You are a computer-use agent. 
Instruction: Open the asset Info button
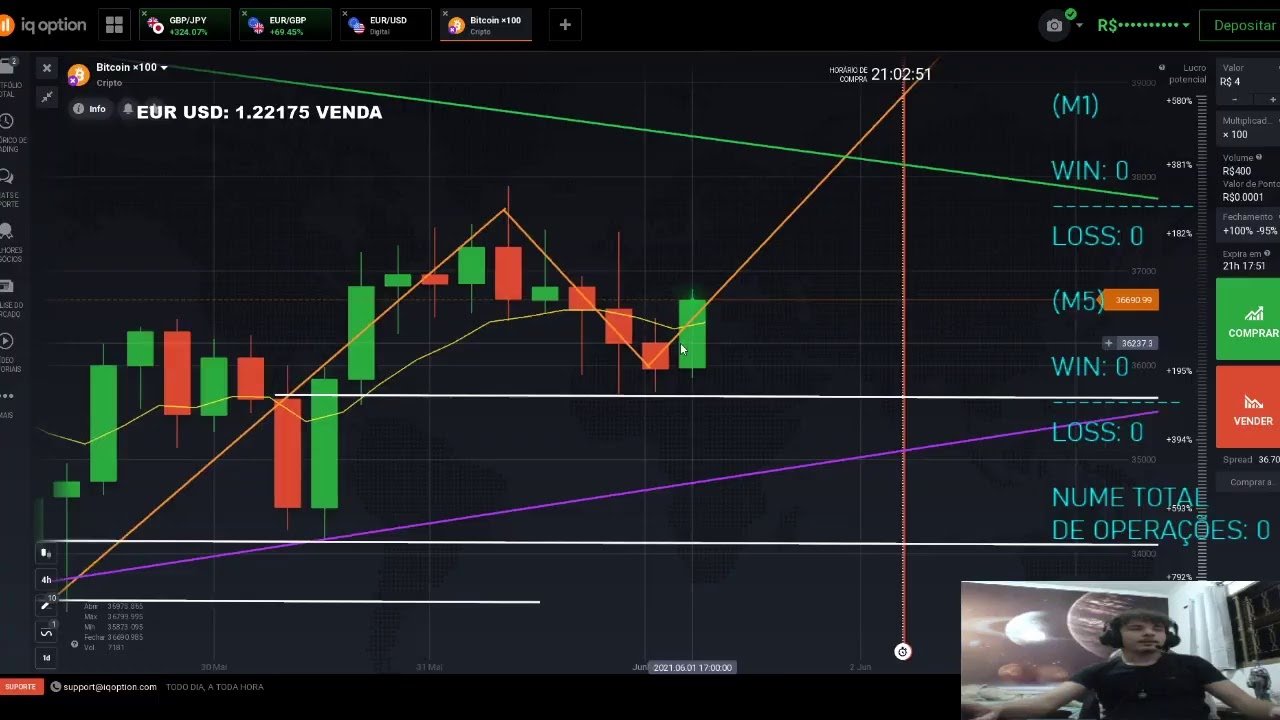pyautogui.click(x=90, y=109)
